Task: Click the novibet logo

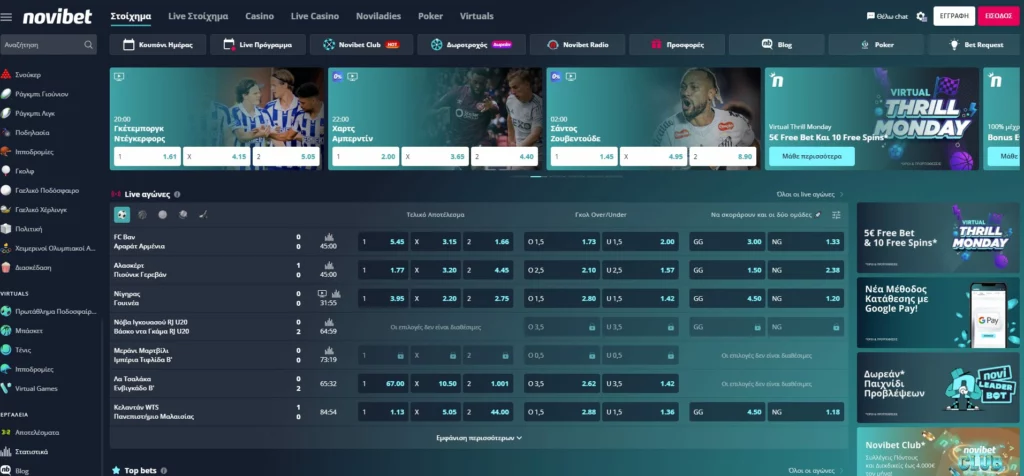Action: [x=57, y=16]
